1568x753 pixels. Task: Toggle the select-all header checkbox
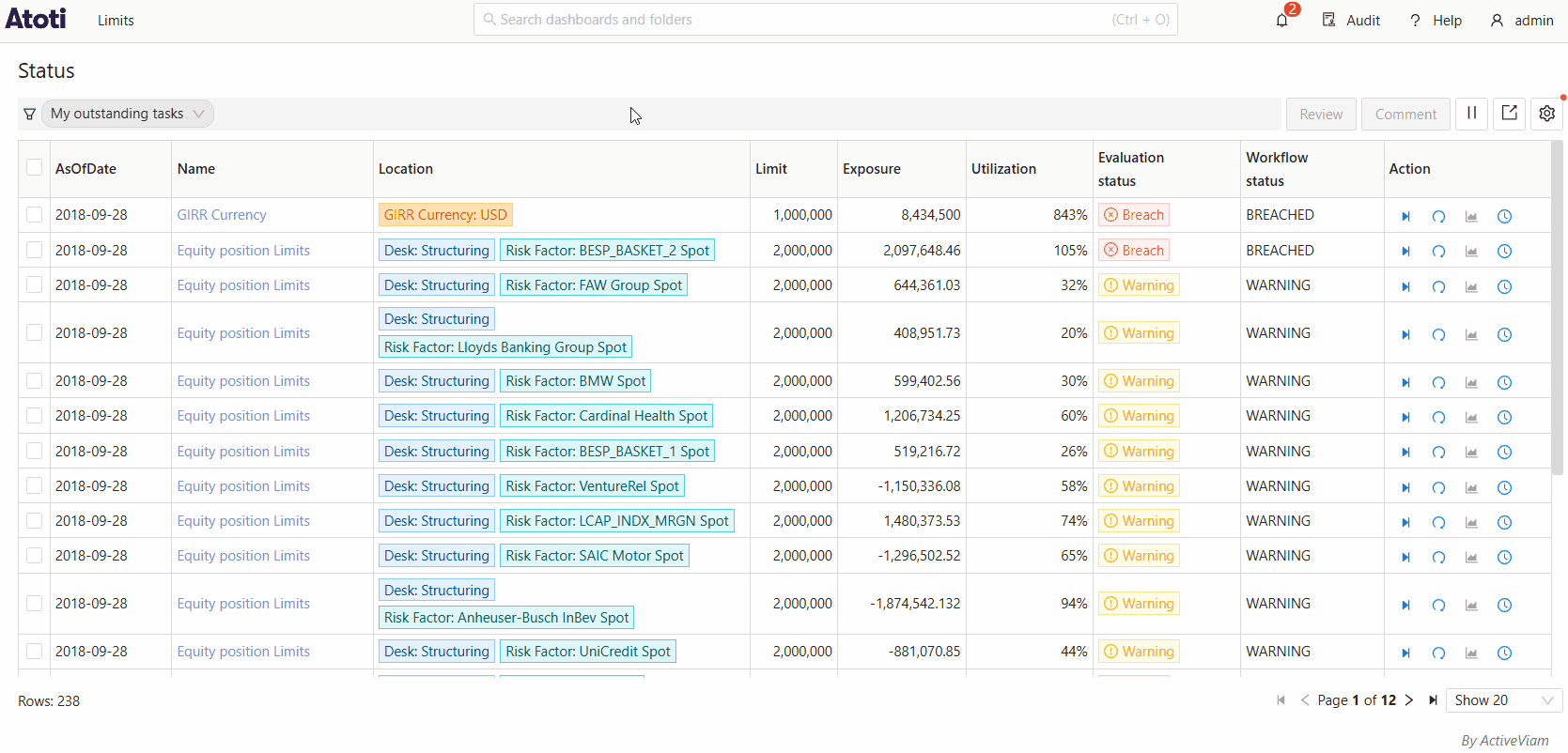[35, 168]
